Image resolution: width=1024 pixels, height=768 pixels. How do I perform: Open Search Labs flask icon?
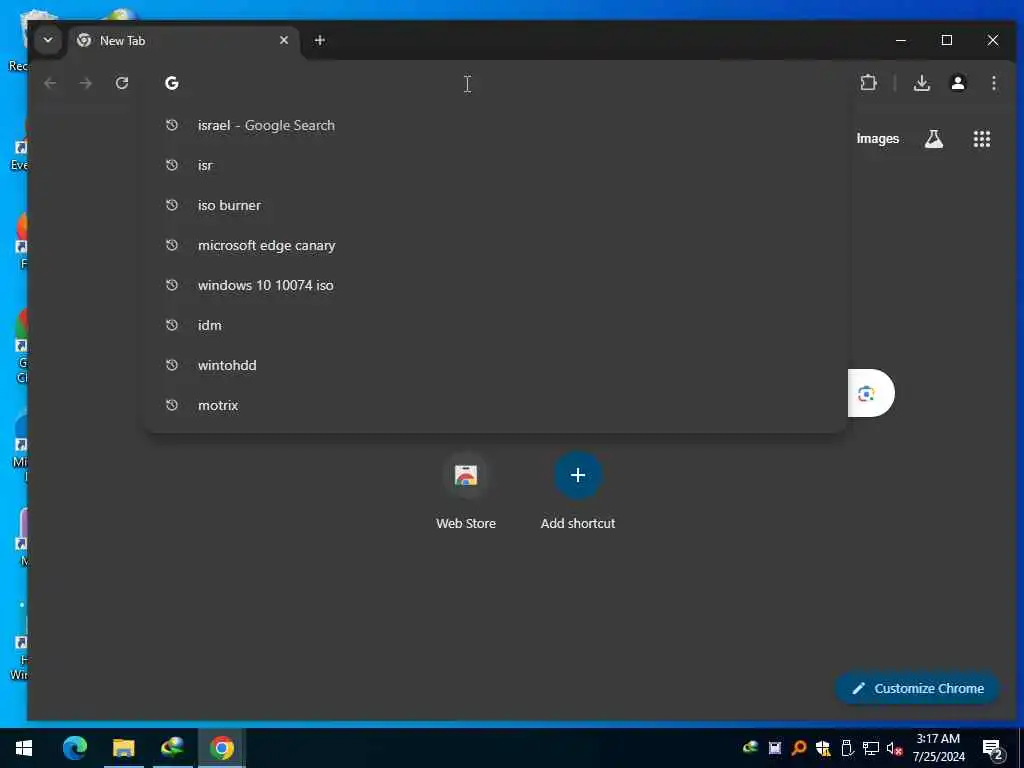click(934, 138)
